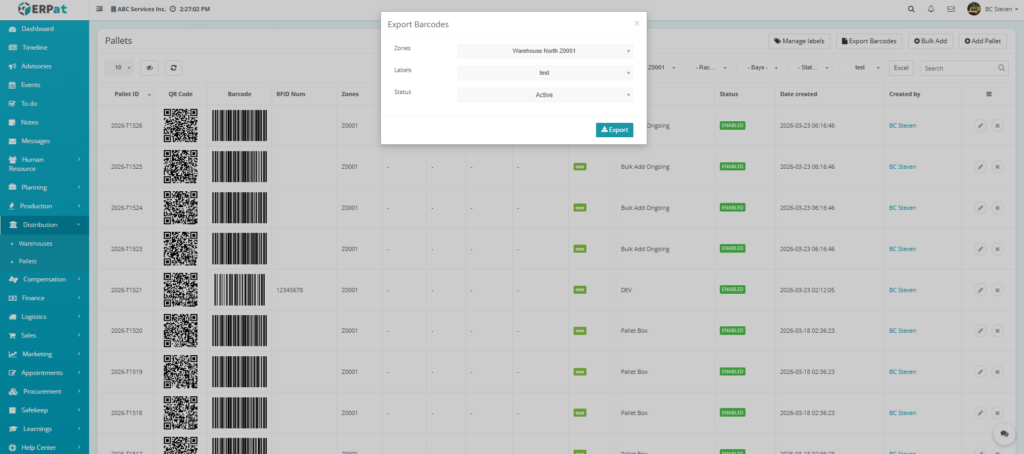
Task: Toggle the sidebar hamburger menu icon
Action: pos(99,9)
